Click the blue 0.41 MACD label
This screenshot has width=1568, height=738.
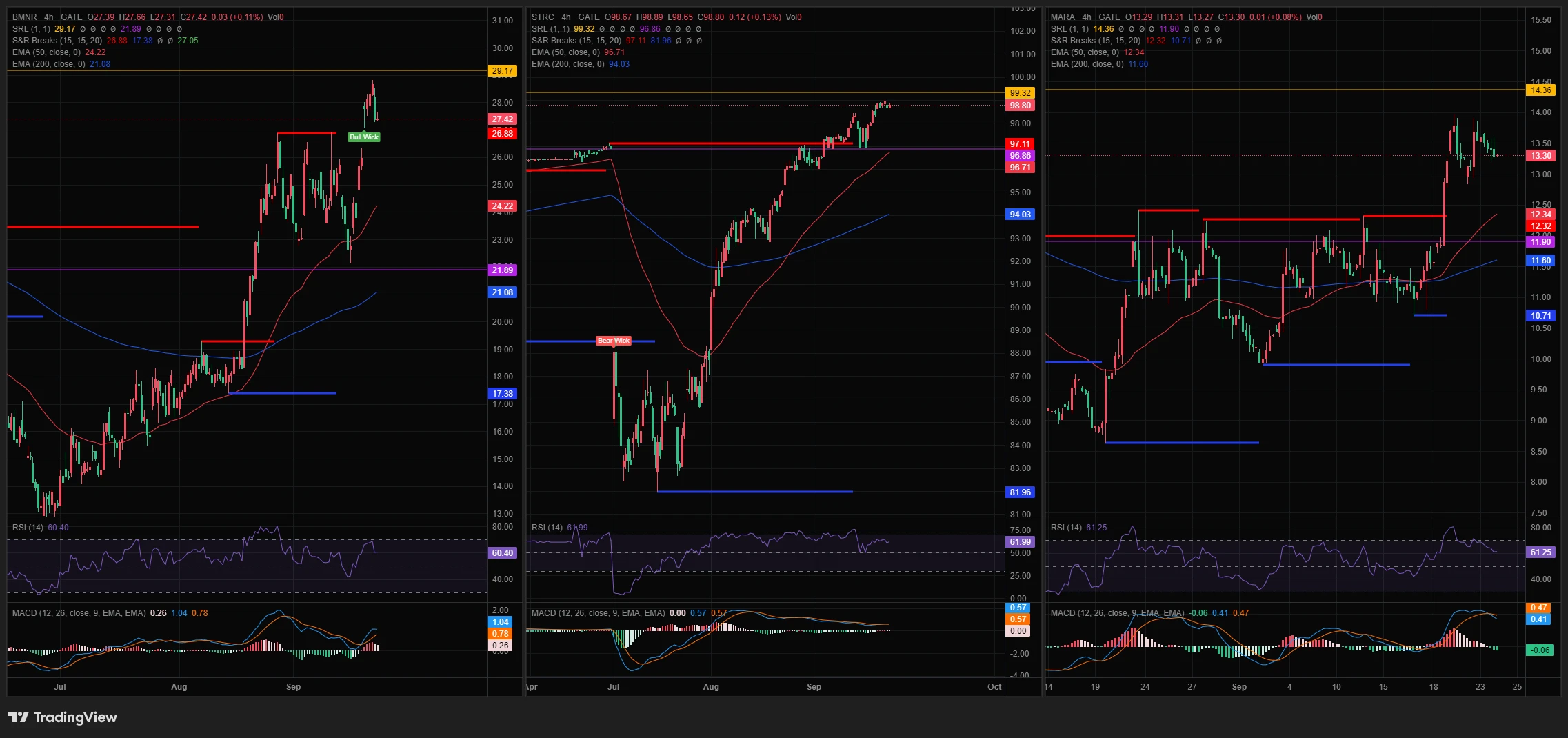(x=1539, y=619)
